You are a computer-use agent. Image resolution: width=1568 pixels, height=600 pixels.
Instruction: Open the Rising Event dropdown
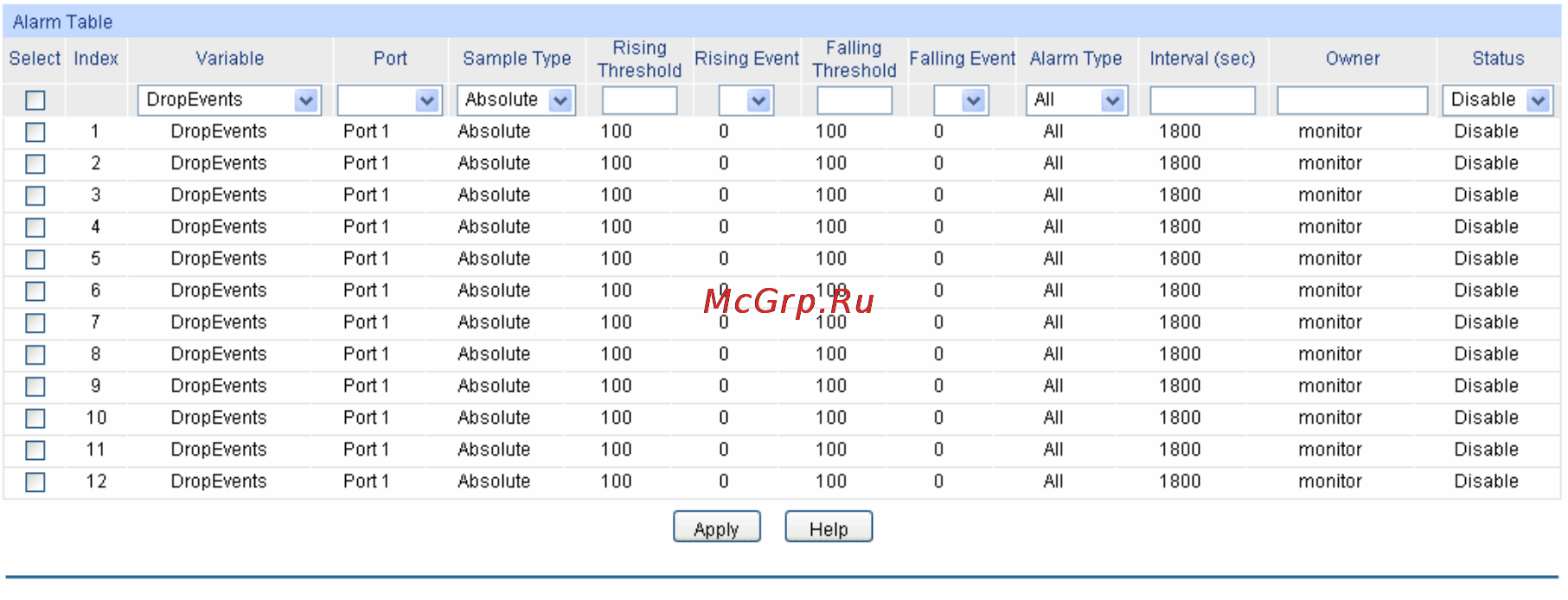tap(746, 100)
